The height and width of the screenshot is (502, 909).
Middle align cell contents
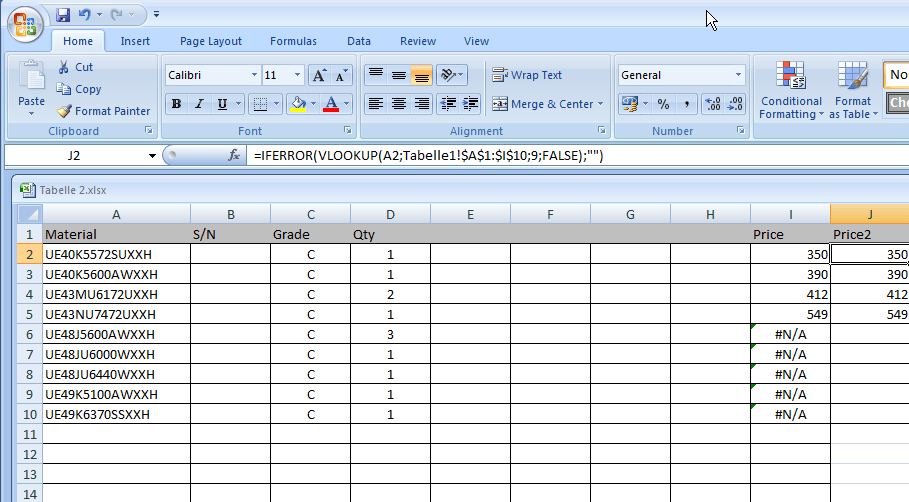pyautogui.click(x=398, y=75)
